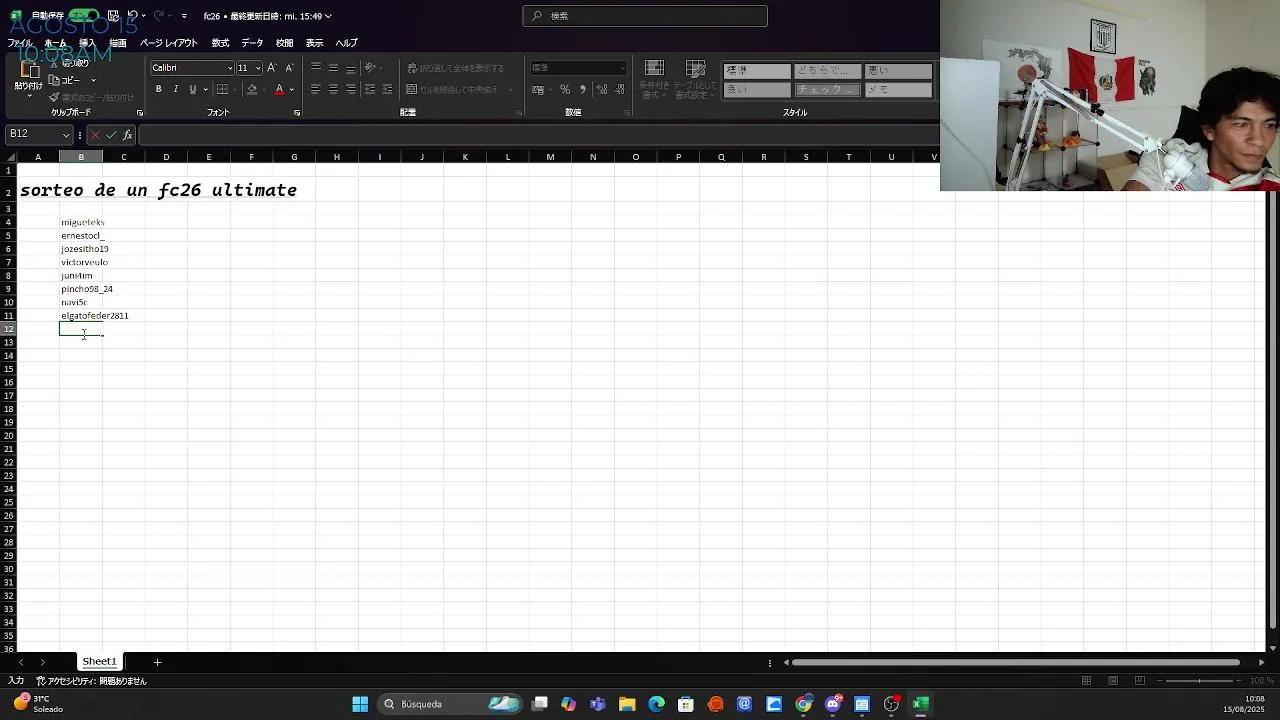Open the ファイル (File) menu tab
Screen dimensions: 1280x720
tap(20, 43)
